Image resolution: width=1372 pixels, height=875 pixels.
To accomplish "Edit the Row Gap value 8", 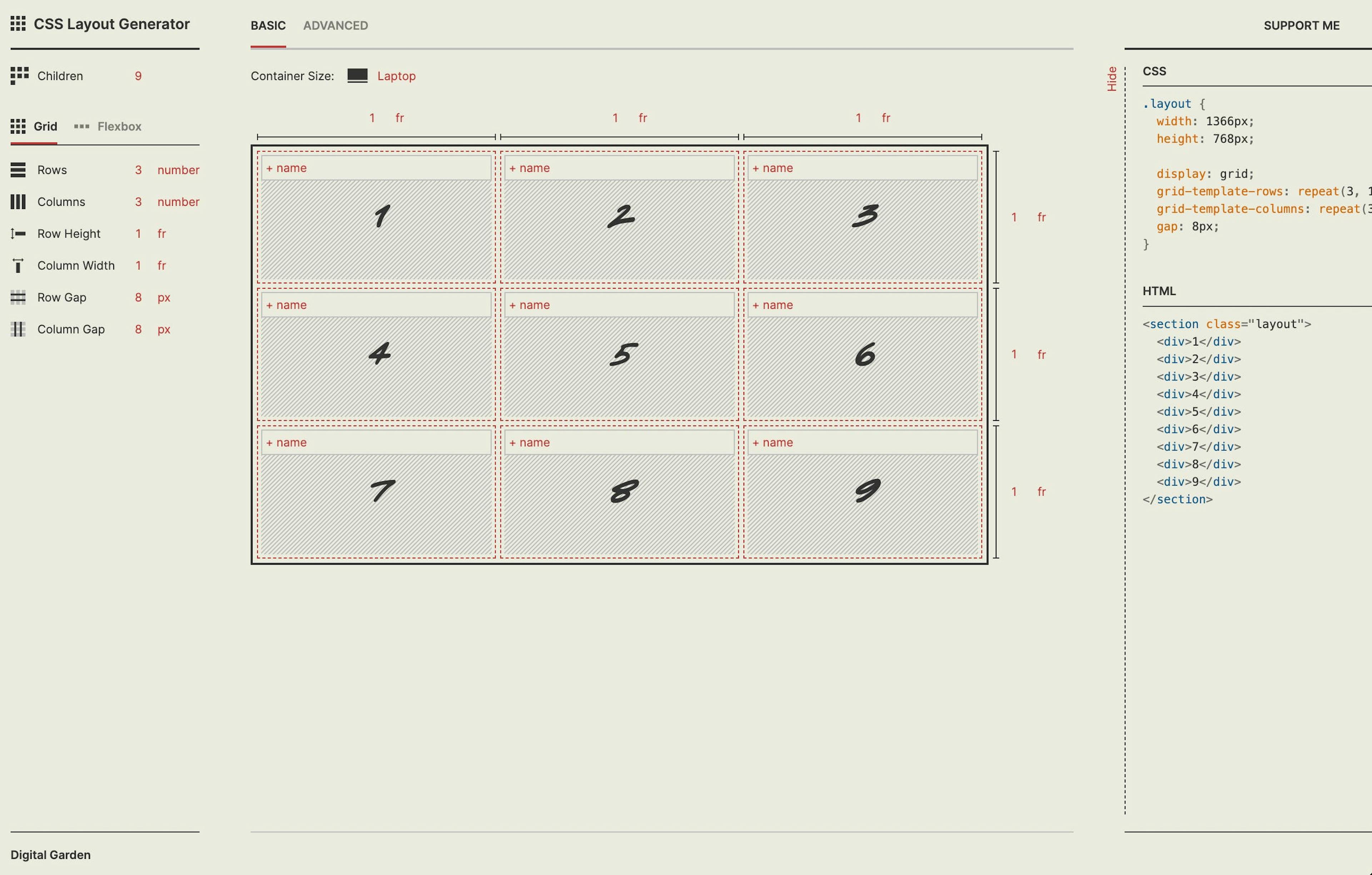I will click(x=138, y=297).
